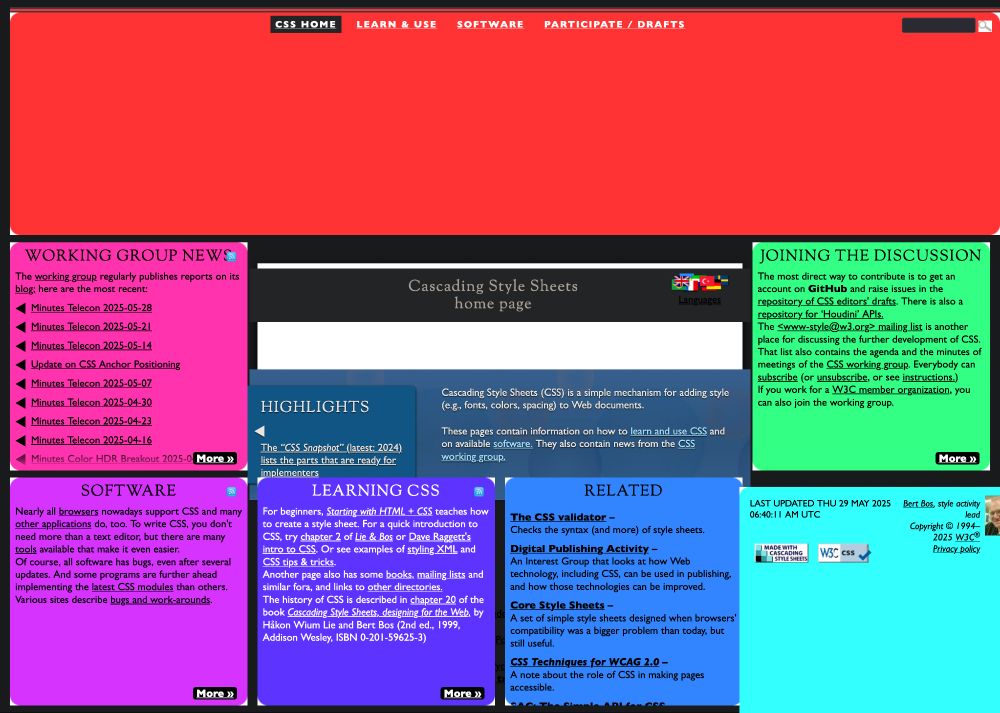Open Minutes Telecon 2025-05-07
The image size is (1000, 713).
(91, 383)
